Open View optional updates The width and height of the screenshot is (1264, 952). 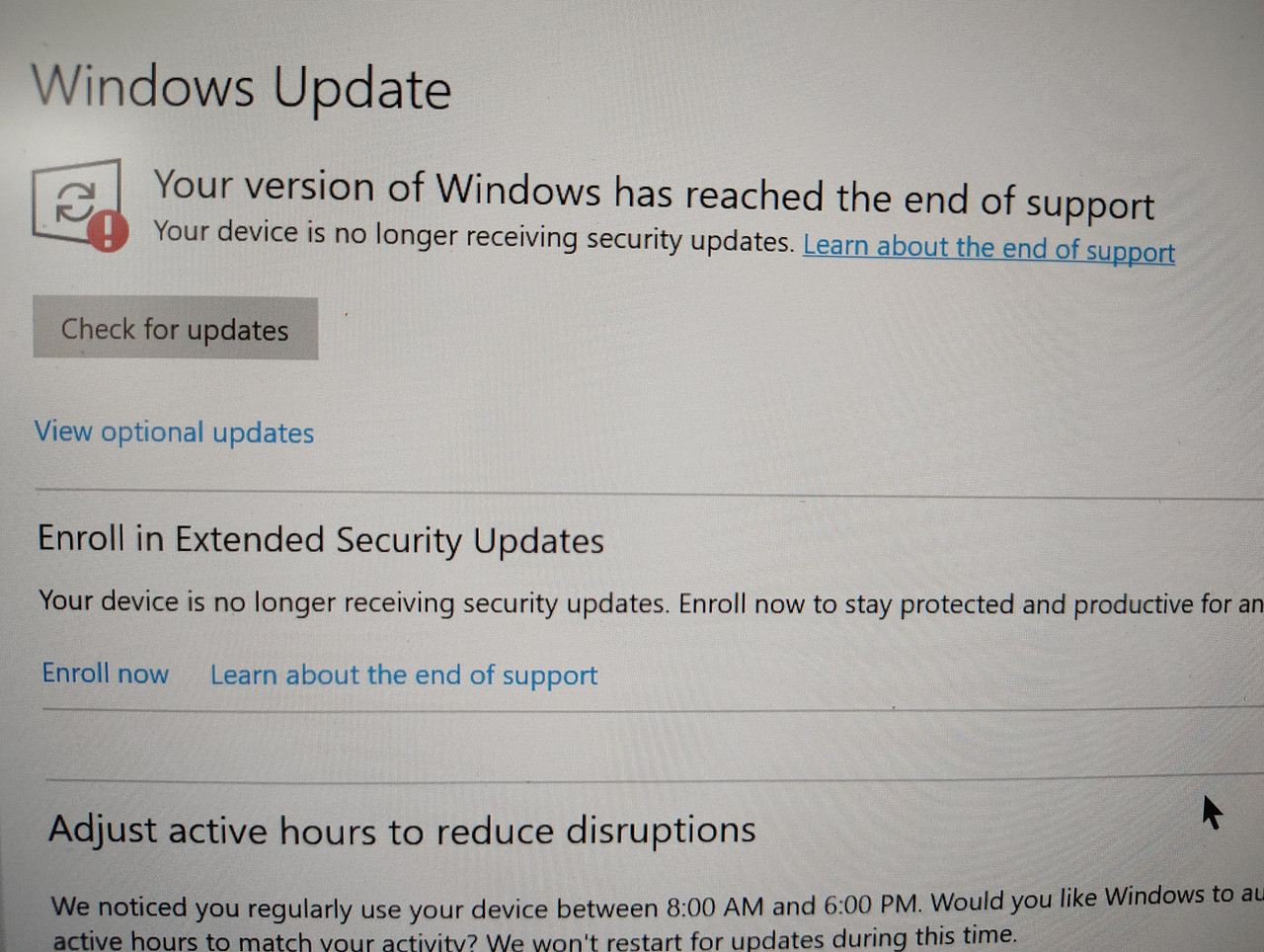tap(174, 432)
